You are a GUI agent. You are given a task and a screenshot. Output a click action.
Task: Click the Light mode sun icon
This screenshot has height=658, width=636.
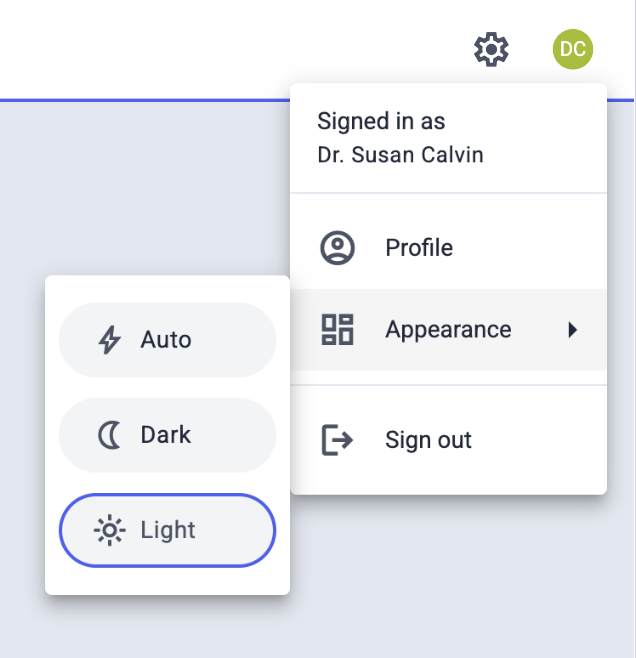tap(108, 530)
